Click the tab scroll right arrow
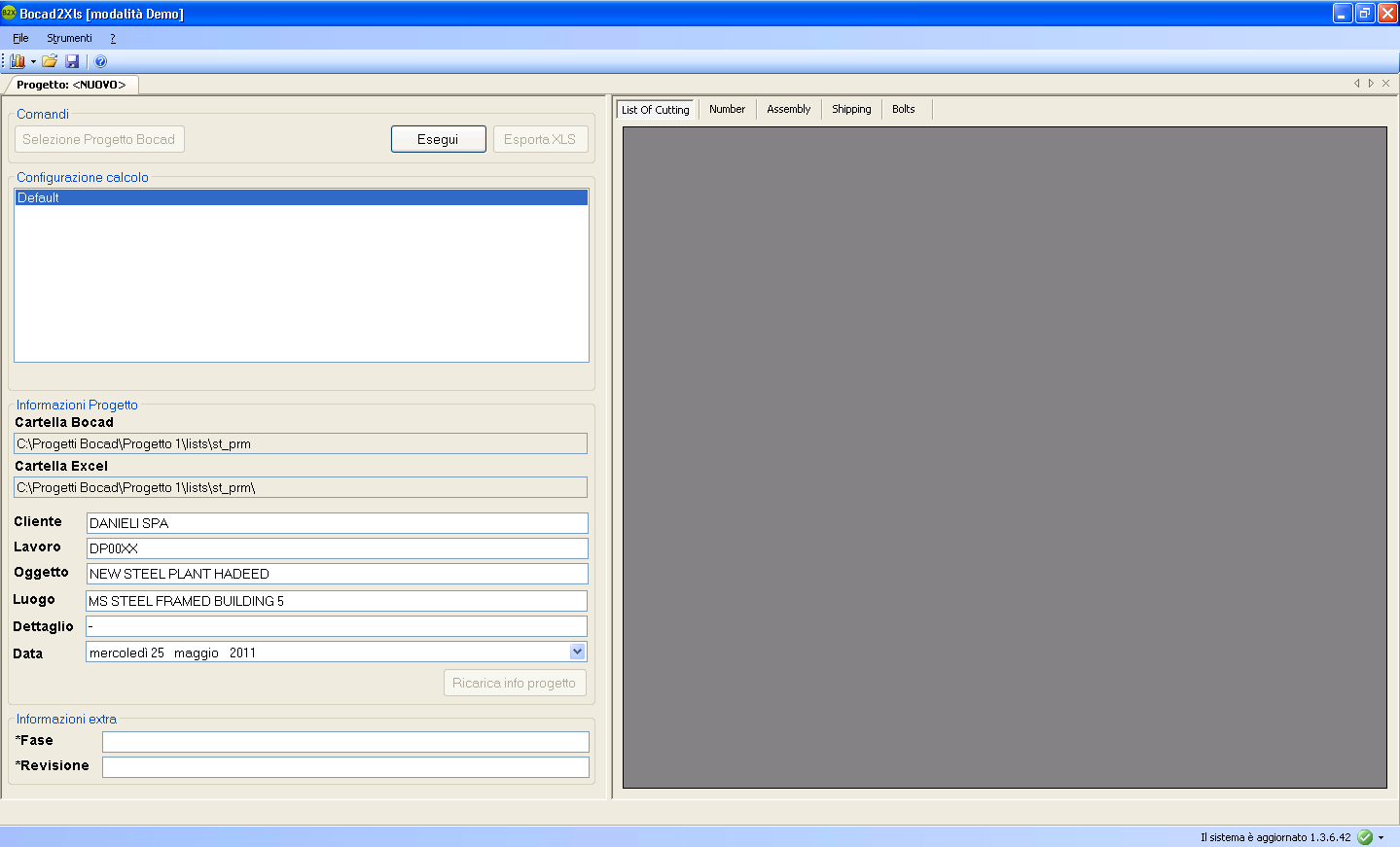Screen dimensions: 1400x847 tap(1371, 84)
